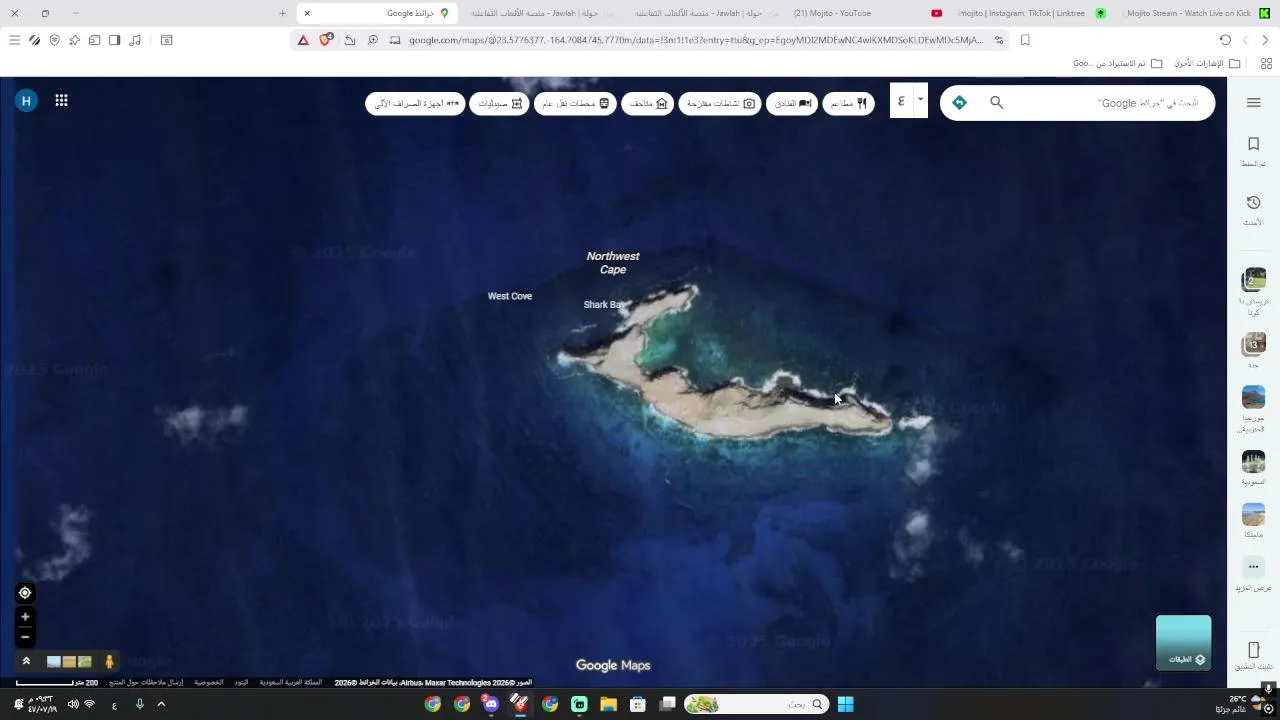The width and height of the screenshot is (1280, 720).
Task: Click the Shark Bay map label
Action: click(x=604, y=304)
